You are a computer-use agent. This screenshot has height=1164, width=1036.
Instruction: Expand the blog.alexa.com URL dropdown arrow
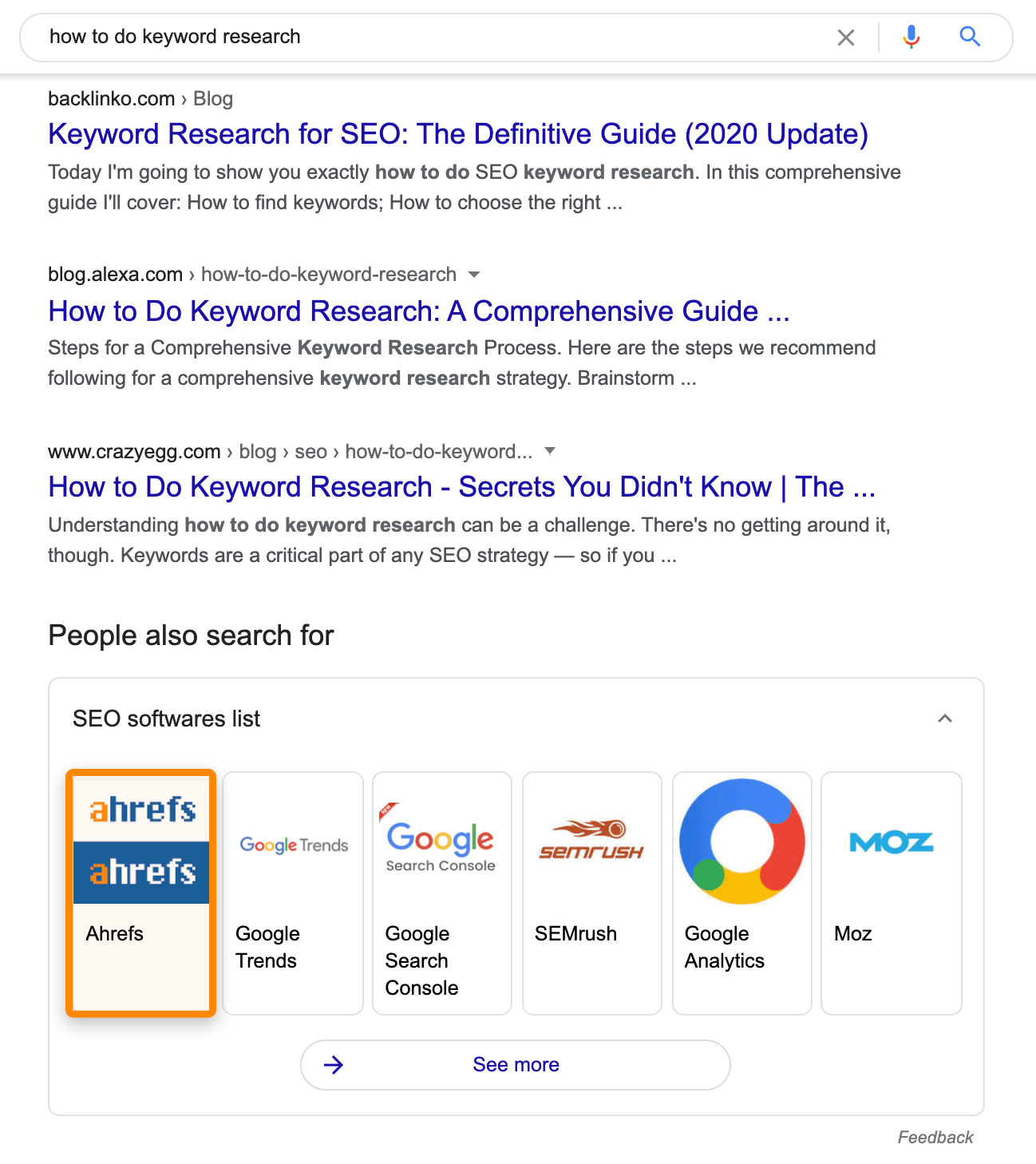[x=474, y=275]
